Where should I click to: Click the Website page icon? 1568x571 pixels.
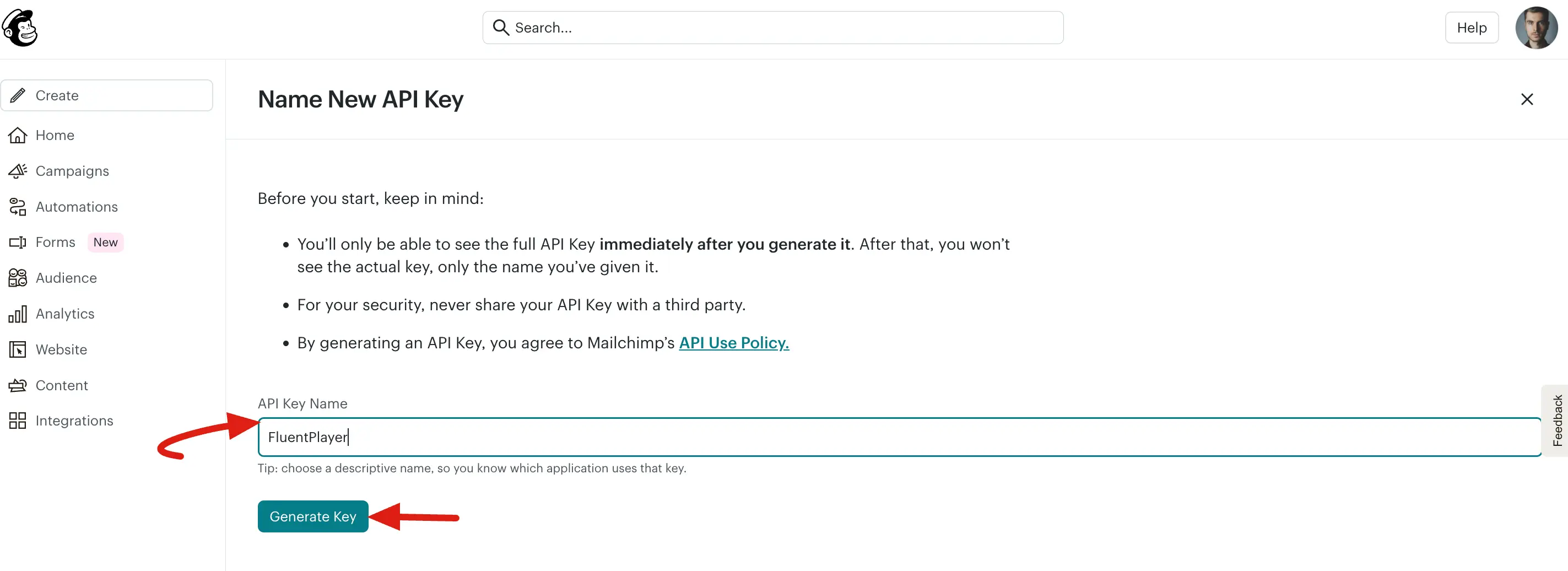pyautogui.click(x=18, y=349)
